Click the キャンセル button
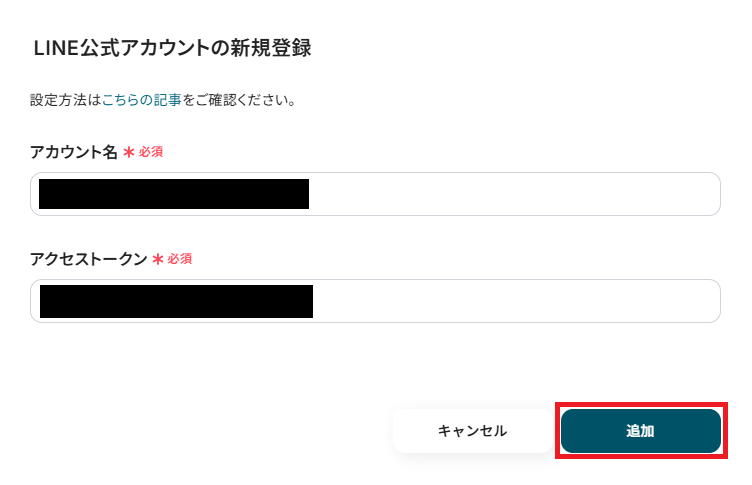 coord(472,431)
